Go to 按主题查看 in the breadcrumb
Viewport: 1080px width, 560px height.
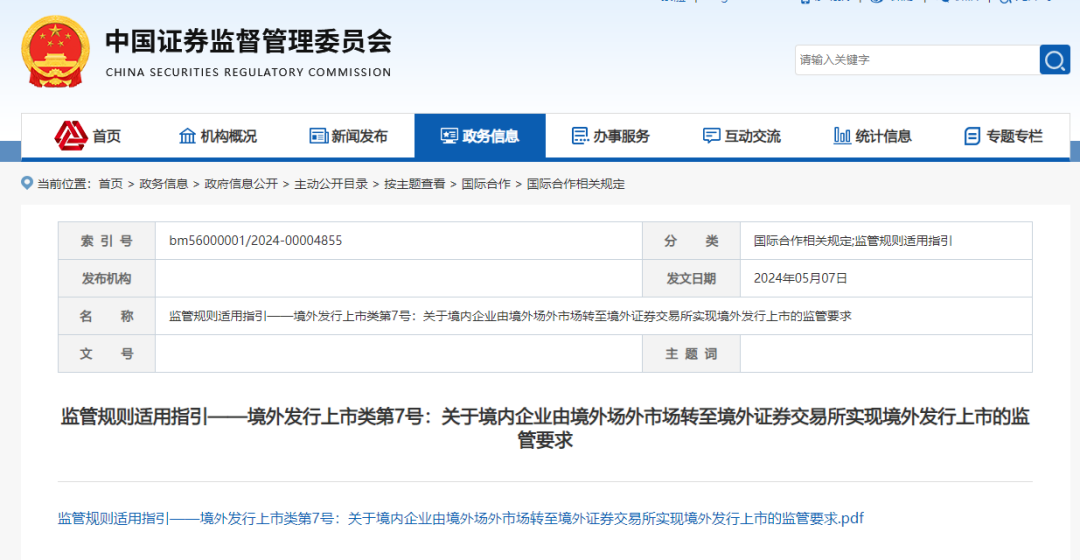(415, 184)
